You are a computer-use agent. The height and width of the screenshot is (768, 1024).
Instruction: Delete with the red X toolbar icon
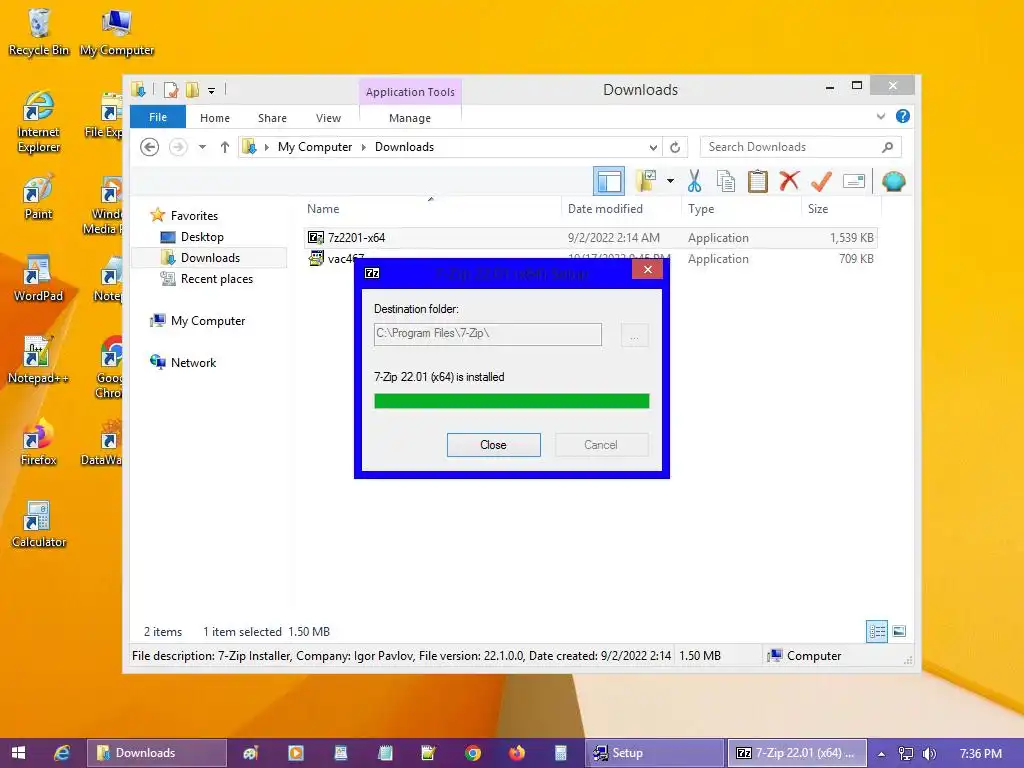pyautogui.click(x=789, y=181)
